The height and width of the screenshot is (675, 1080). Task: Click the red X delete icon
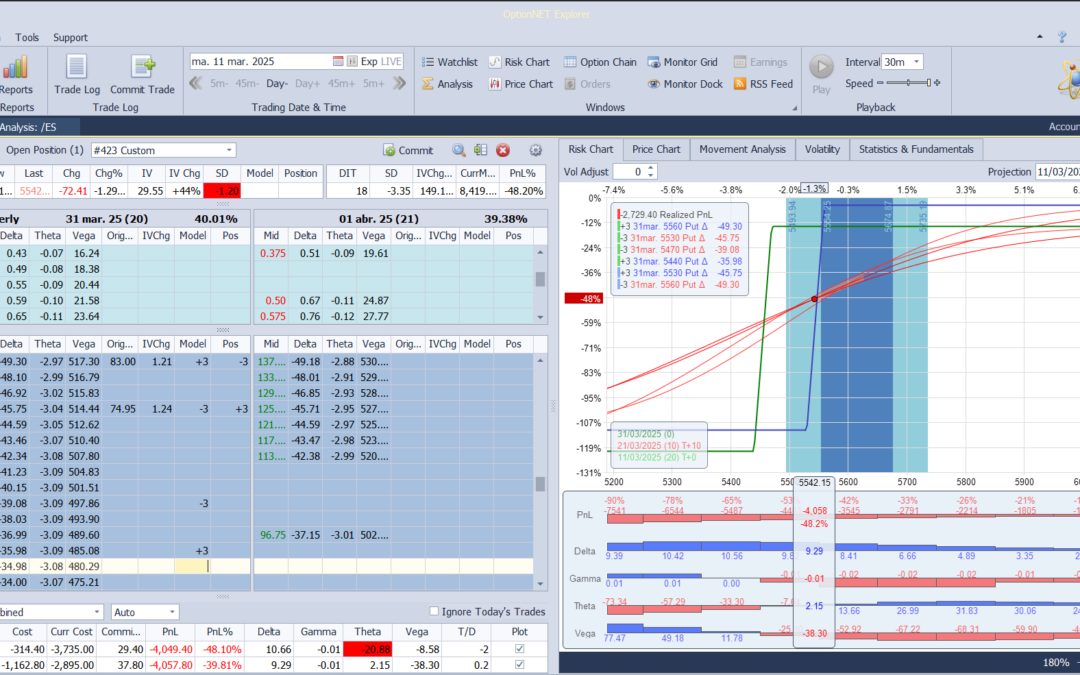pos(503,150)
